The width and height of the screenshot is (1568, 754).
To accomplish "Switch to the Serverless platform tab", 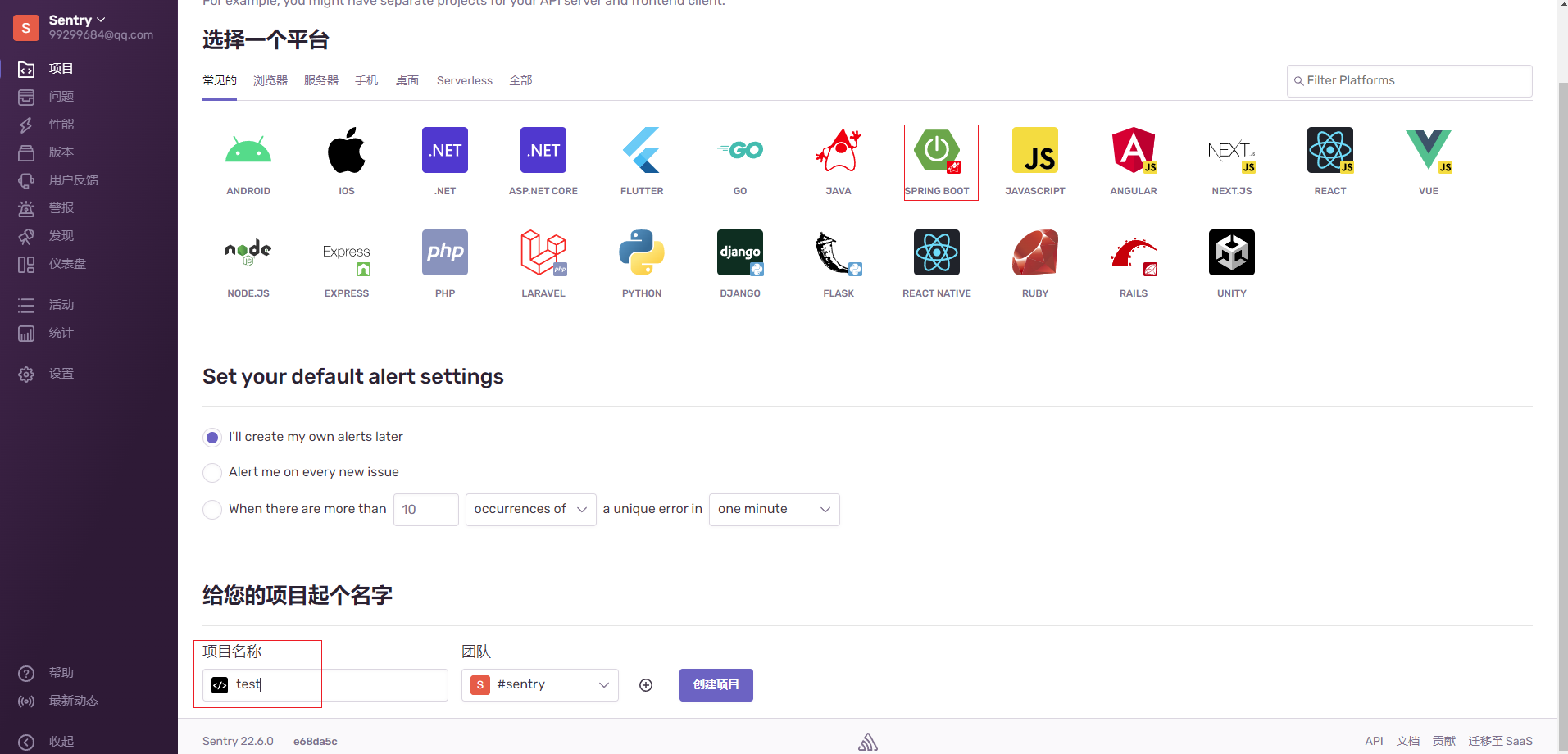I will 465,80.
